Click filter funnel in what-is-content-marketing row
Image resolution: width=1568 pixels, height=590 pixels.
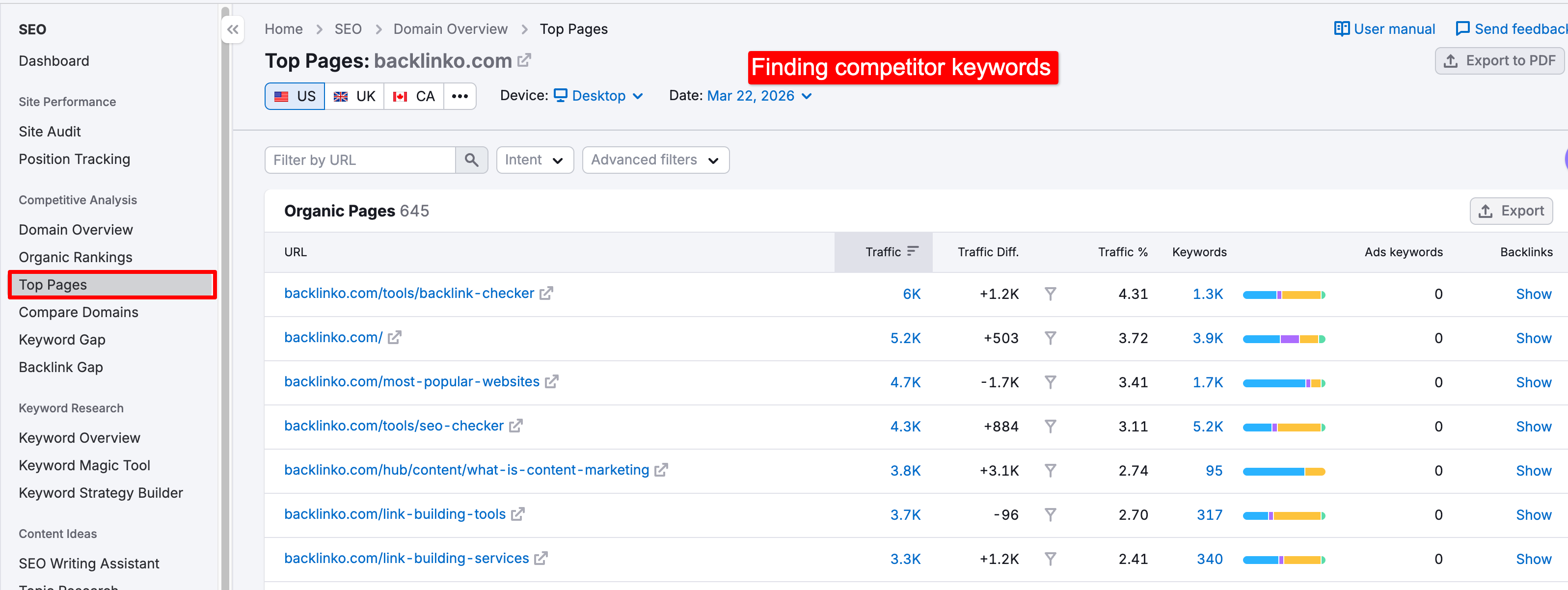pyautogui.click(x=1050, y=471)
